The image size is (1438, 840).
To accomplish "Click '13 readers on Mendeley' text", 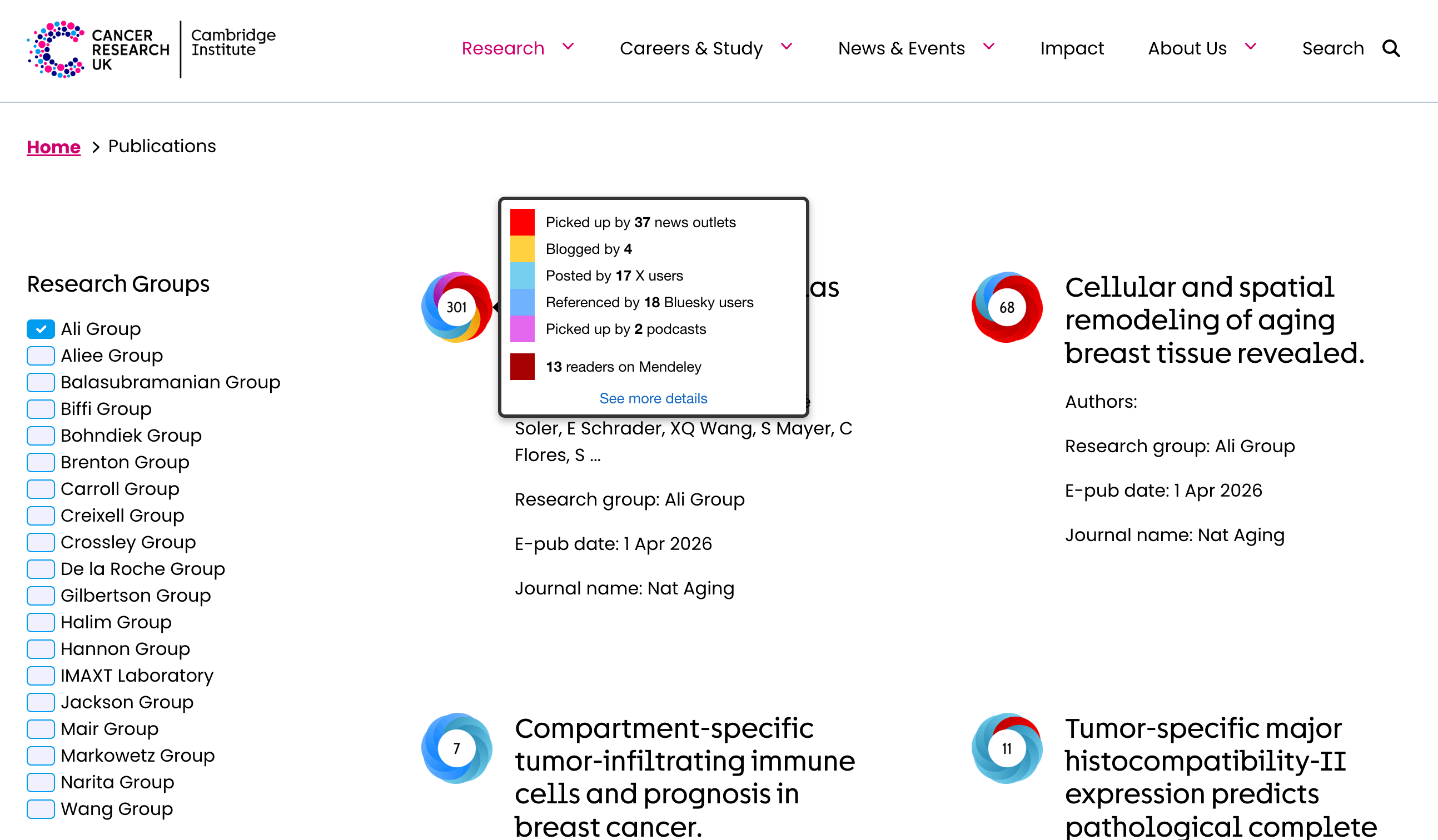I will coord(623,367).
